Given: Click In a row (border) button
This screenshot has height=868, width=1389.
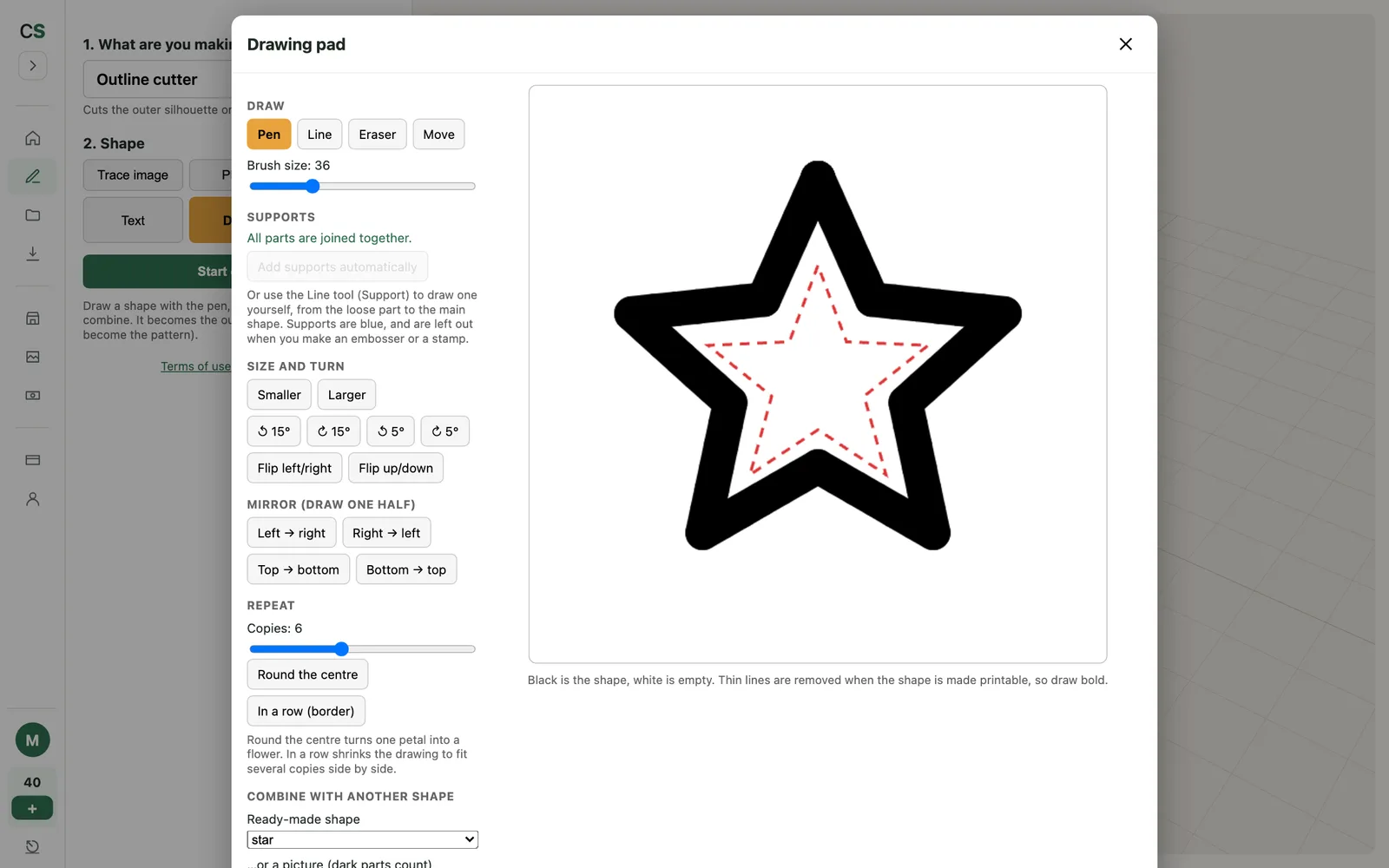Looking at the screenshot, I should coord(306,711).
